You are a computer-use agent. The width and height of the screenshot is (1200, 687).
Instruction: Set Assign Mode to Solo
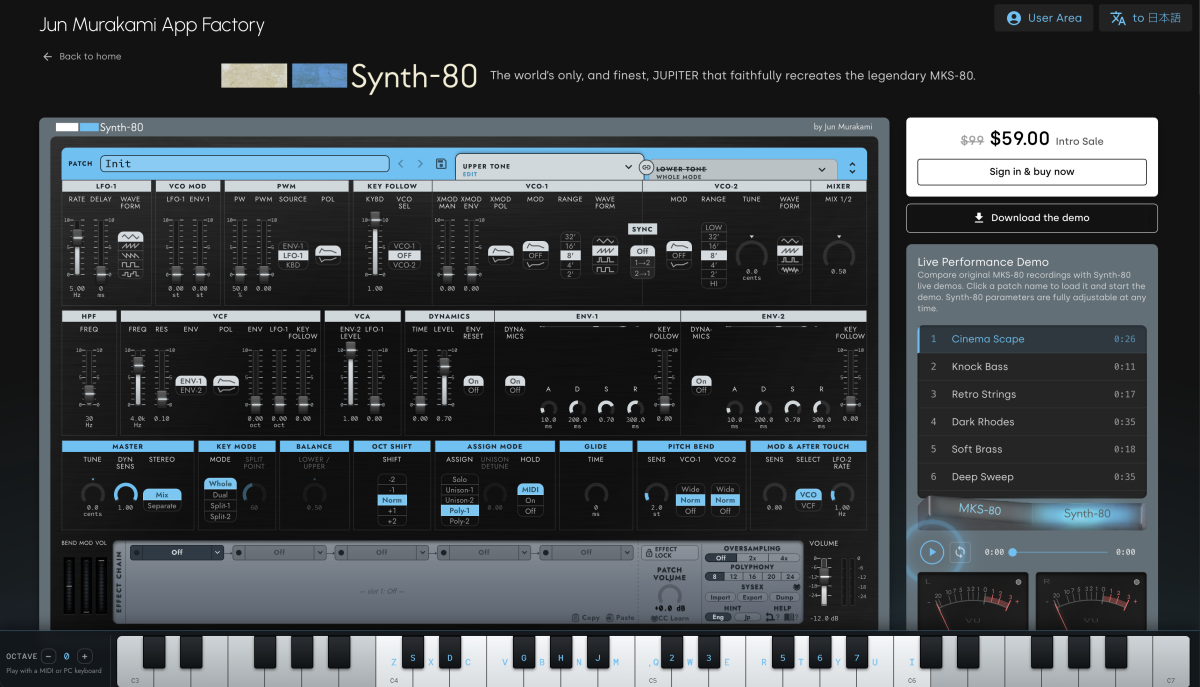459,479
